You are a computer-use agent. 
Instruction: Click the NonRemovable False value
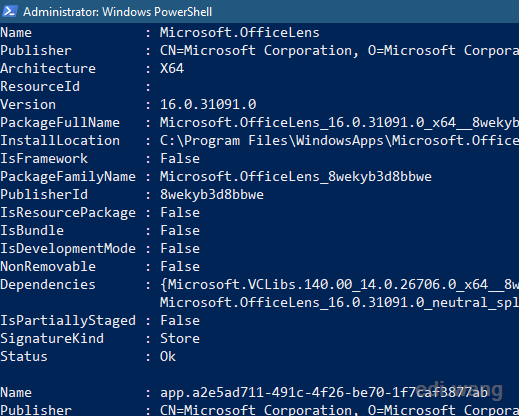coord(180,266)
